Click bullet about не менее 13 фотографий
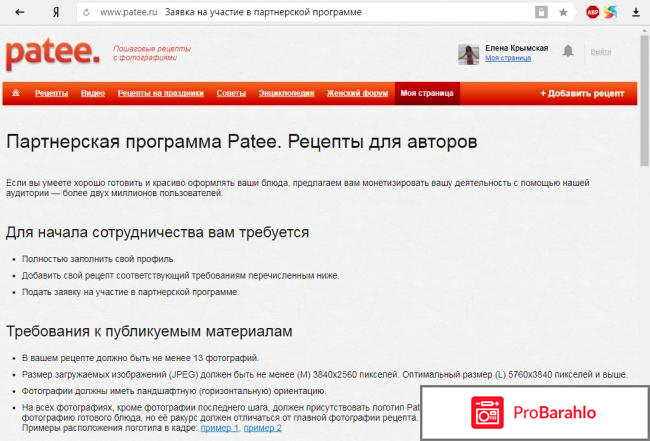Image resolution: width=650 pixels, height=441 pixels. (141, 358)
